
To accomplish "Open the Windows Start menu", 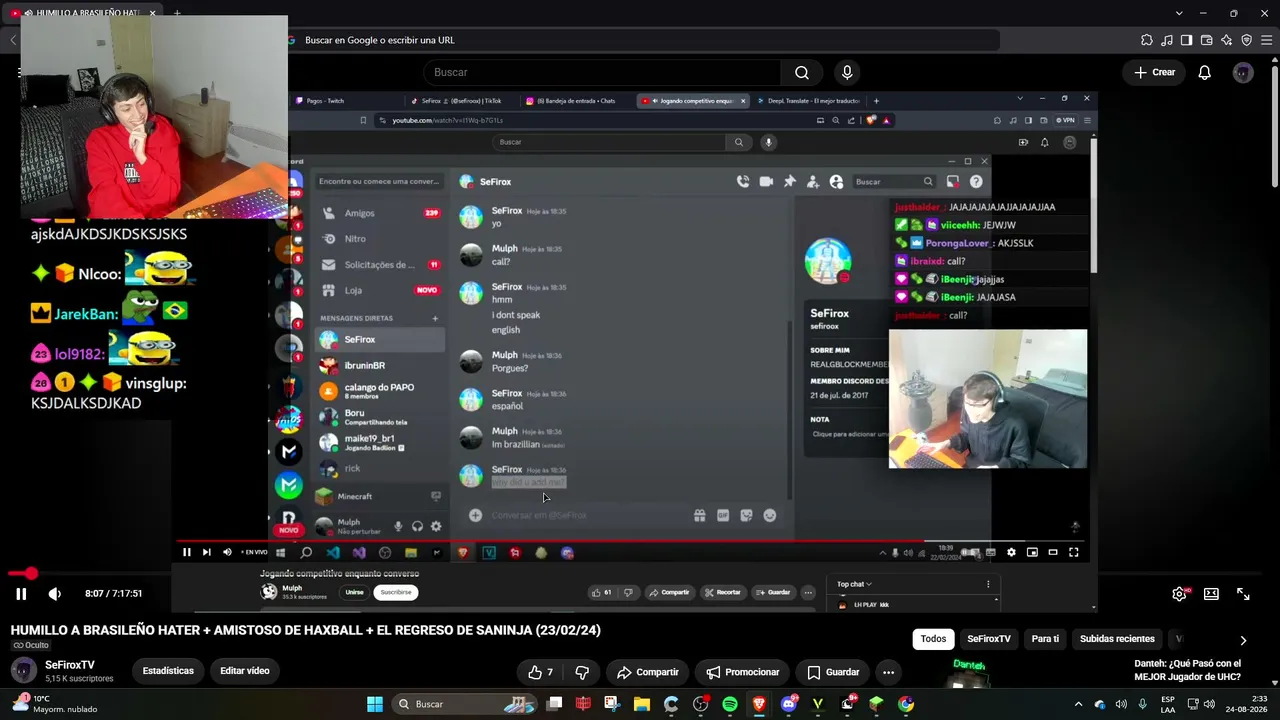I will pyautogui.click(x=375, y=704).
